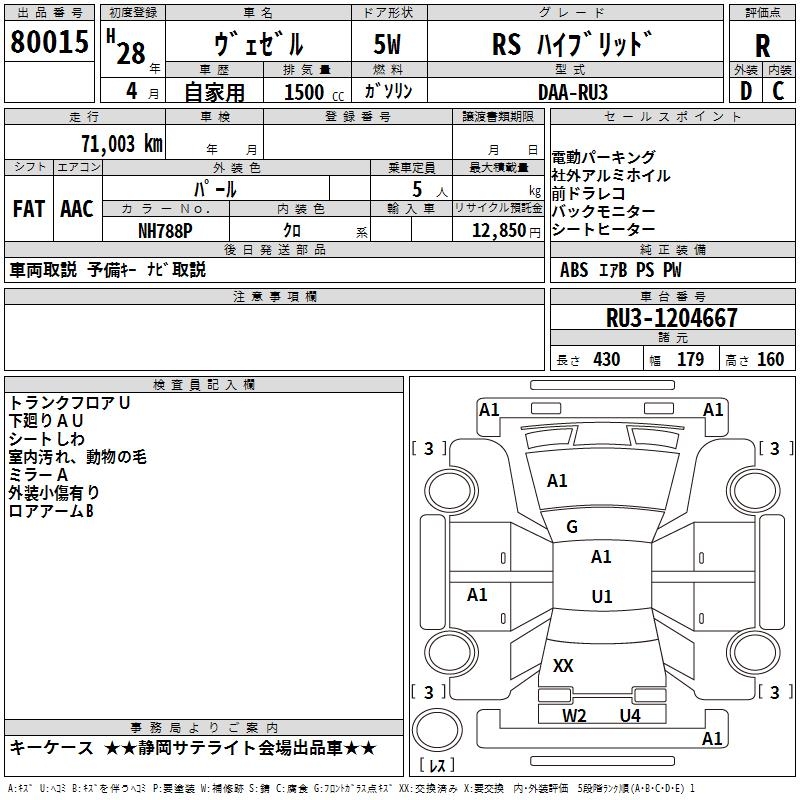Click the spare tire circle icon
The image size is (800, 800).
(437, 730)
